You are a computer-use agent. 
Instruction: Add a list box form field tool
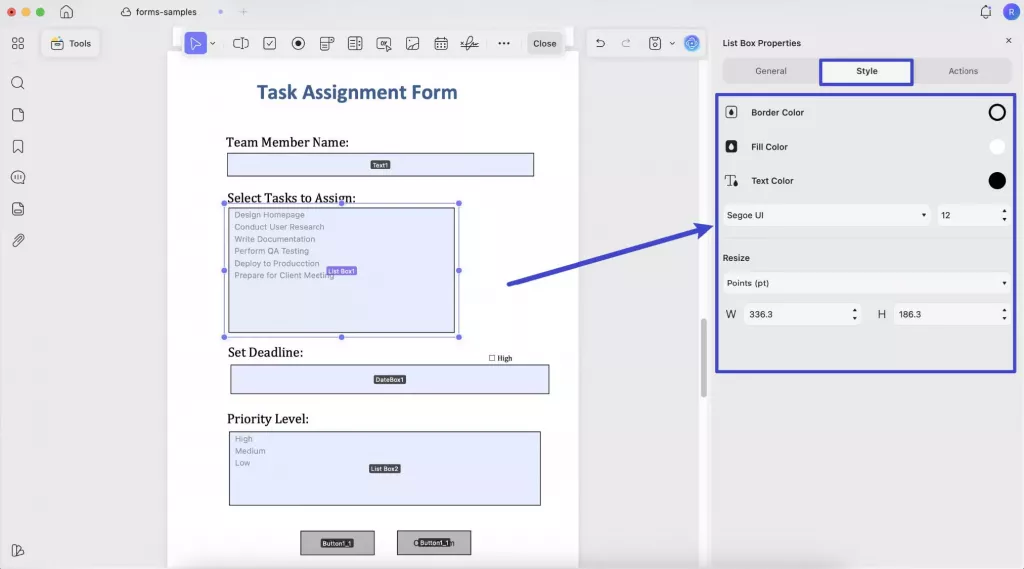355,43
